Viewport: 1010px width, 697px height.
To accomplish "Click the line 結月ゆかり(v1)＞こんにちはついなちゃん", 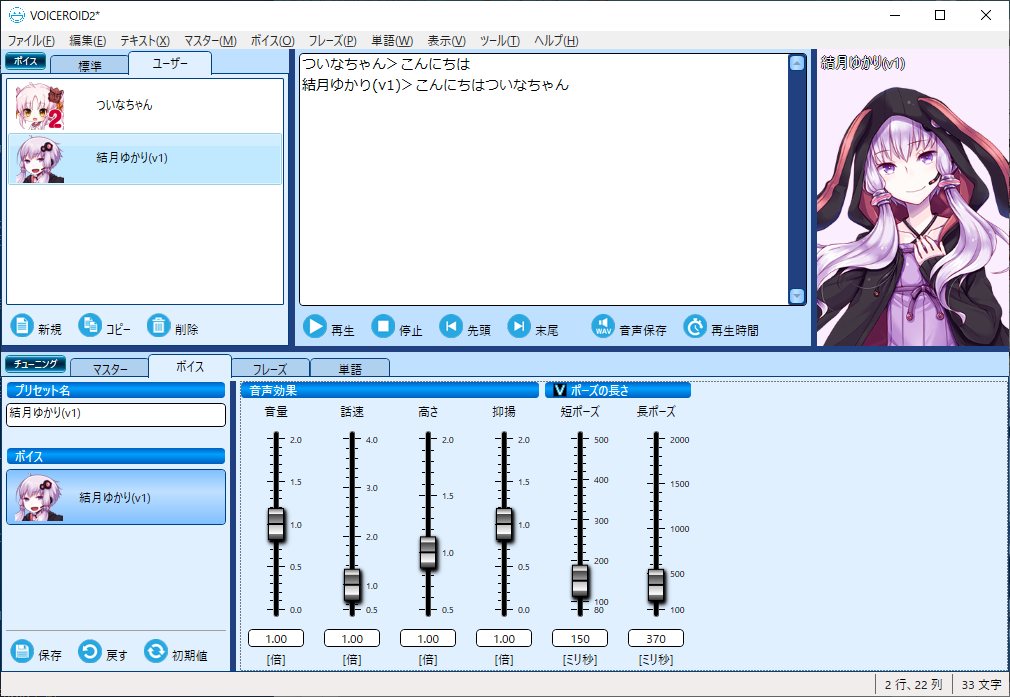I will (x=435, y=84).
